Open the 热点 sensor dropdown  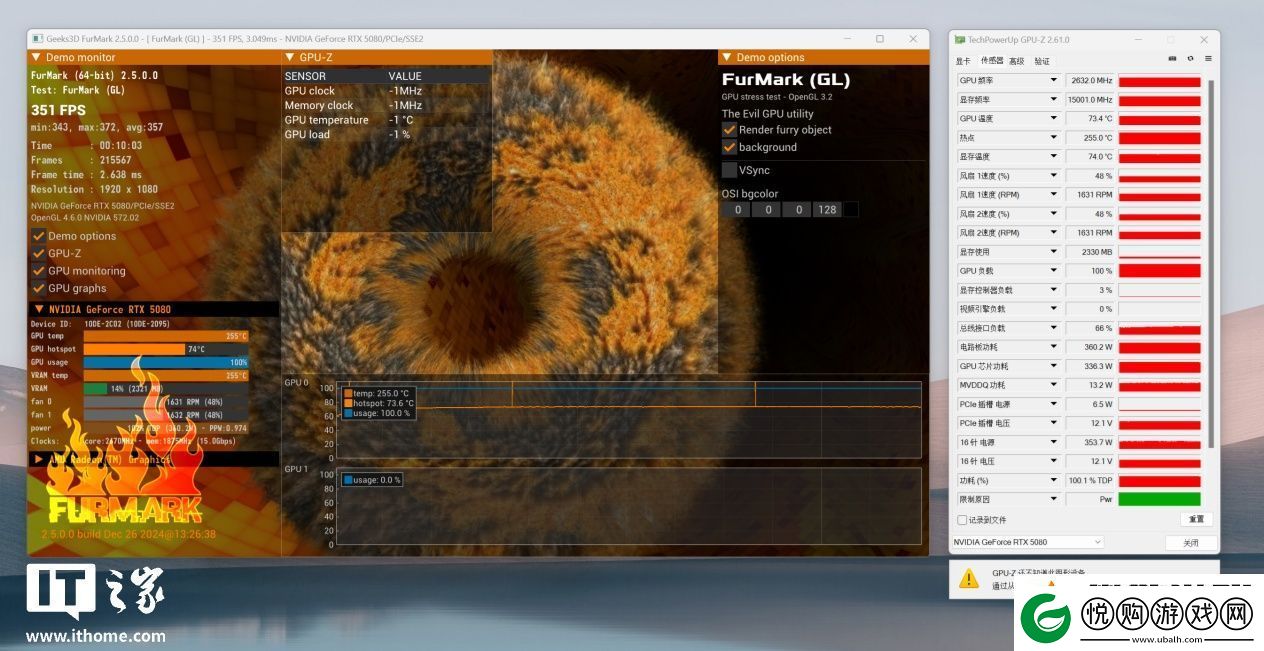[1053, 137]
